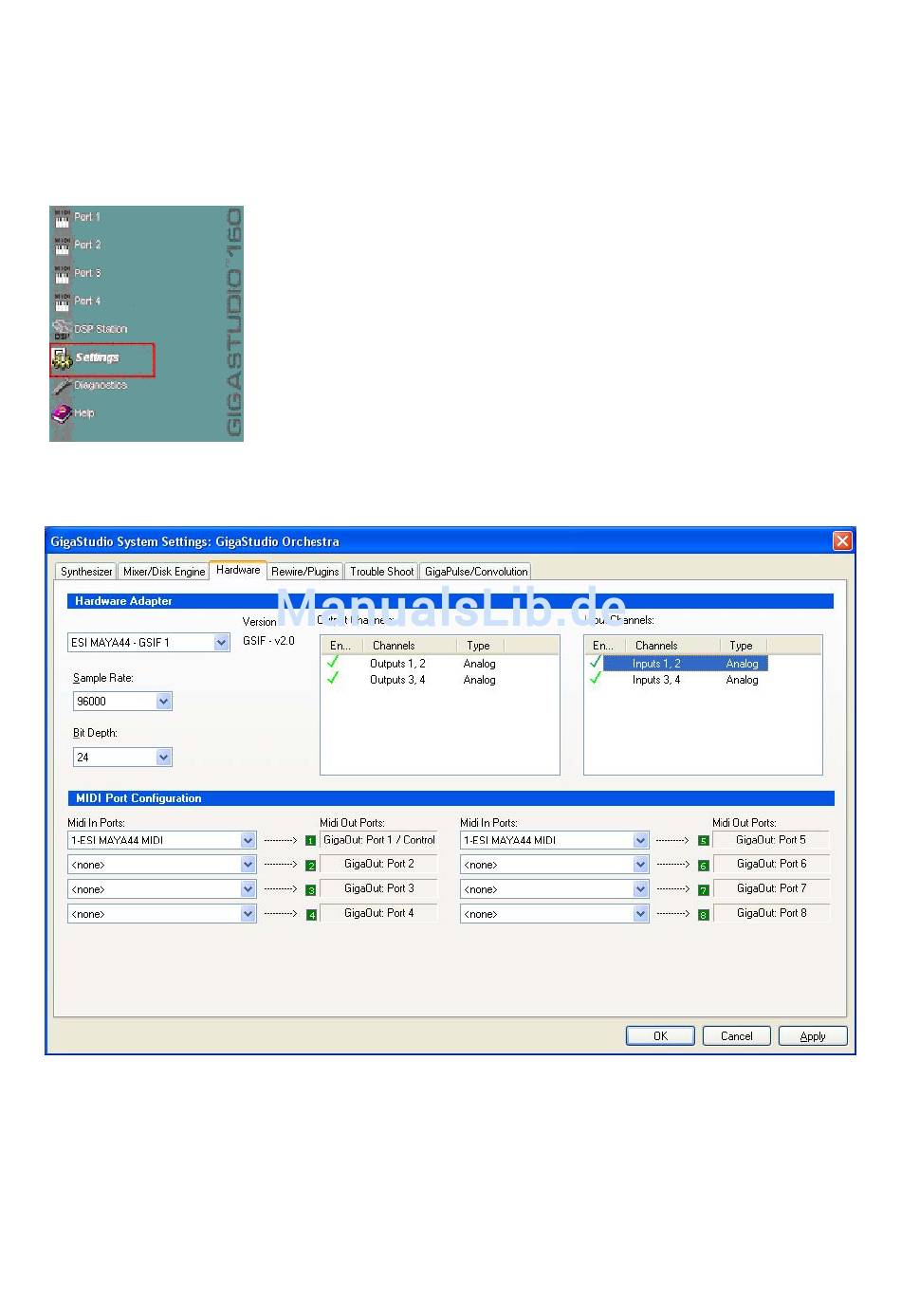Open the ESI MAYA44 - GSIF 1 adapter dropdown
The image size is (901, 1316).
(221, 642)
